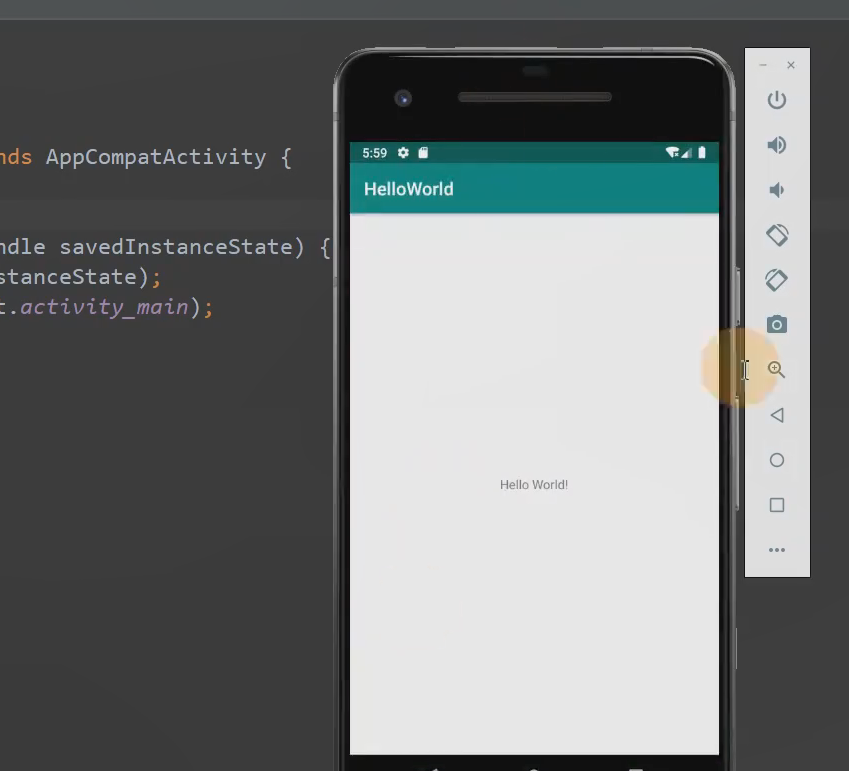Close the emulator toolbar window
Screen dimensions: 849x771
791,65
